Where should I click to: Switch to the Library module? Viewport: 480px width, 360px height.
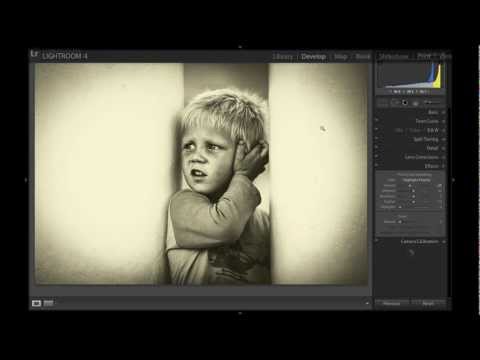283,57
